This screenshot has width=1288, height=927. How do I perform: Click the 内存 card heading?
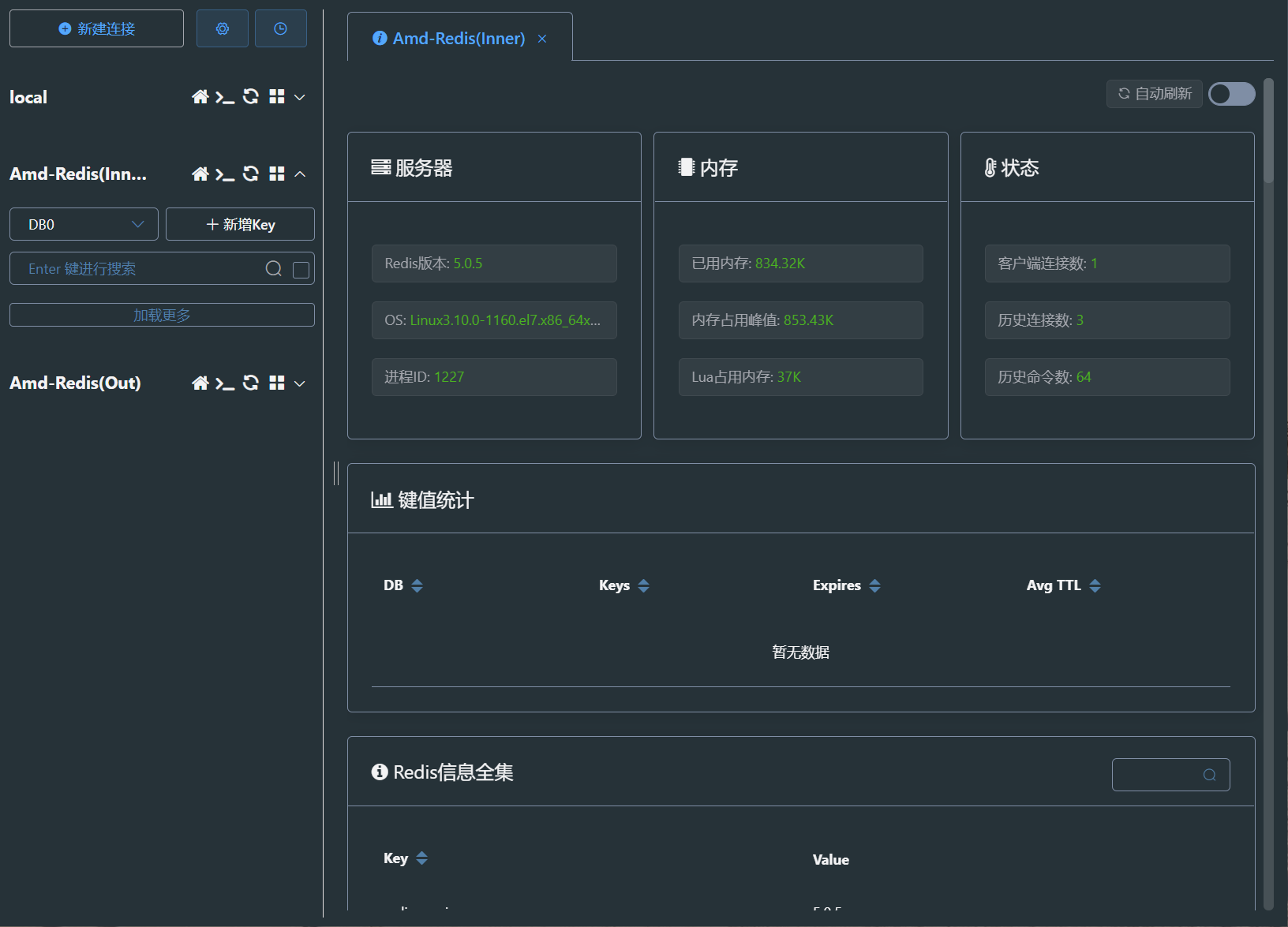coord(709,168)
